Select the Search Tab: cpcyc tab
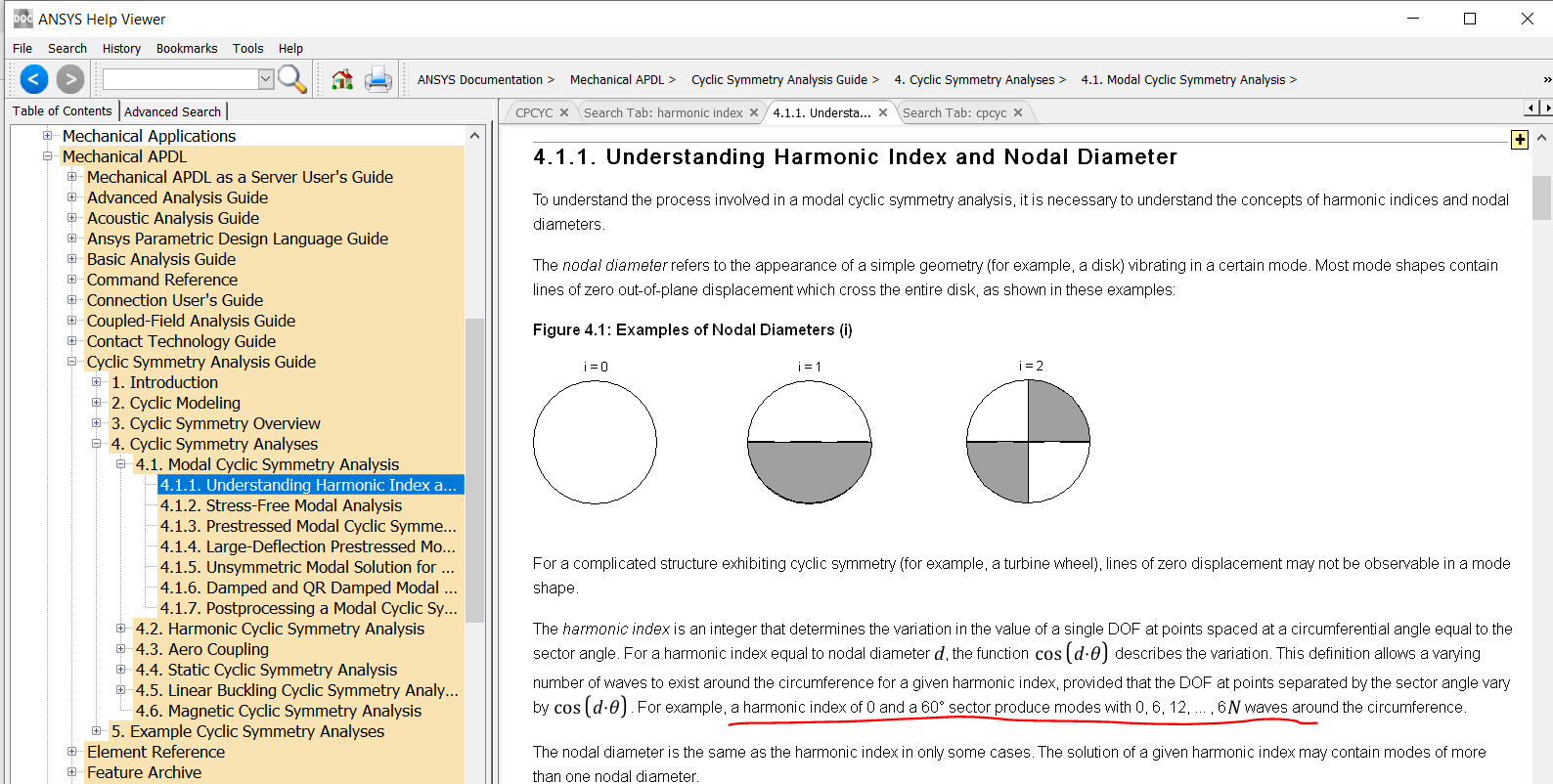The image size is (1553, 784). 954,113
